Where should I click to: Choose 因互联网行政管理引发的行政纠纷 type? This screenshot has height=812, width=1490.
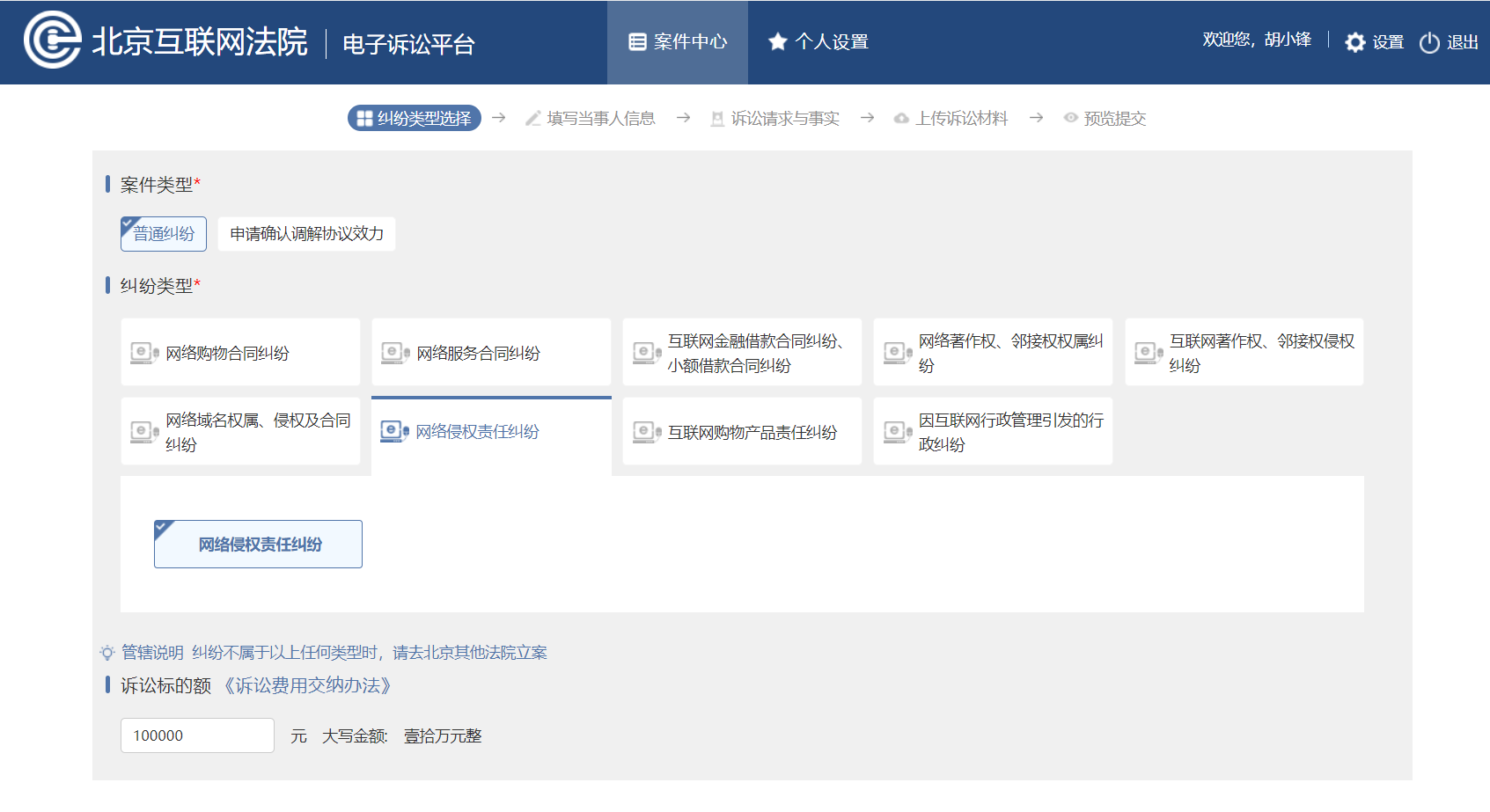[x=993, y=431]
